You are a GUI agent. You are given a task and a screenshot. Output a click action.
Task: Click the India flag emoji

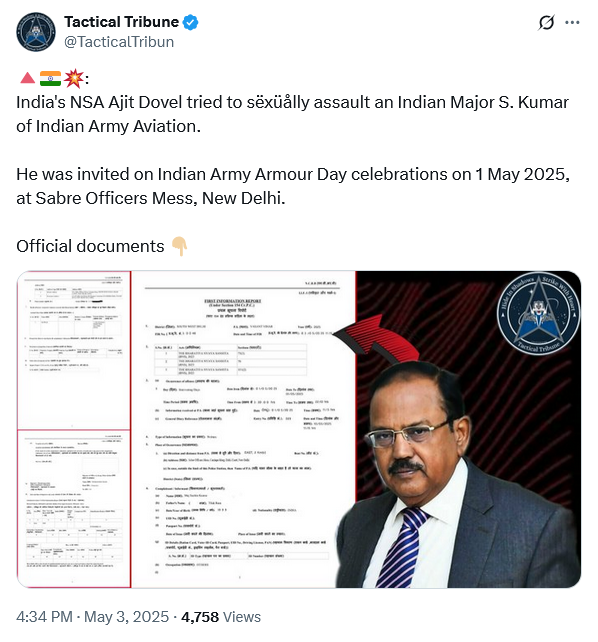[x=50, y=78]
